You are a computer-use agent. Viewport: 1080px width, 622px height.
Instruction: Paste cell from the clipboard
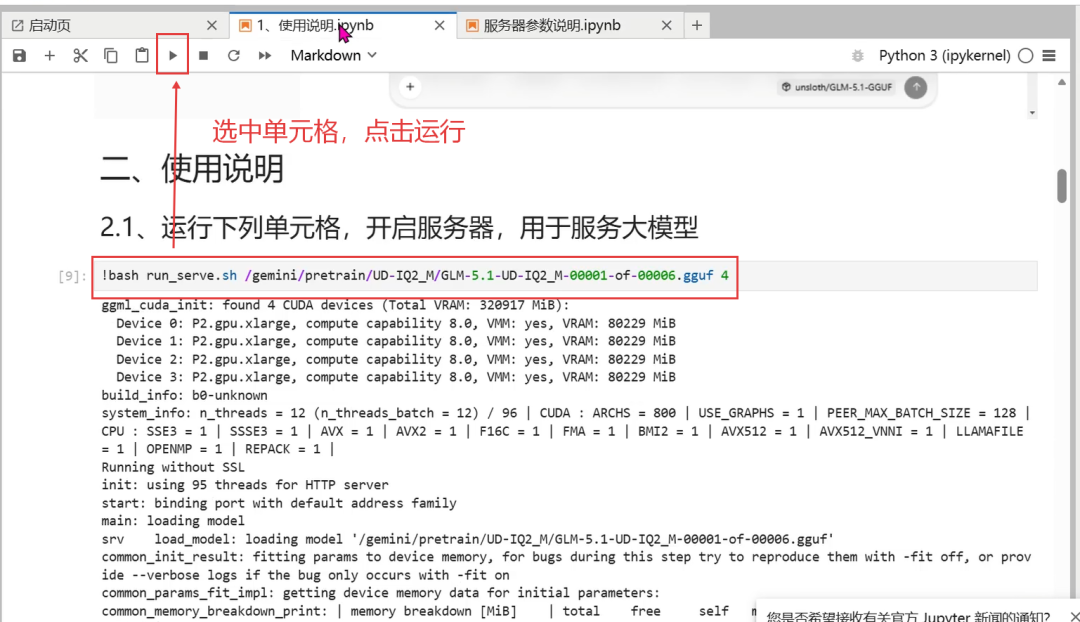coord(142,56)
